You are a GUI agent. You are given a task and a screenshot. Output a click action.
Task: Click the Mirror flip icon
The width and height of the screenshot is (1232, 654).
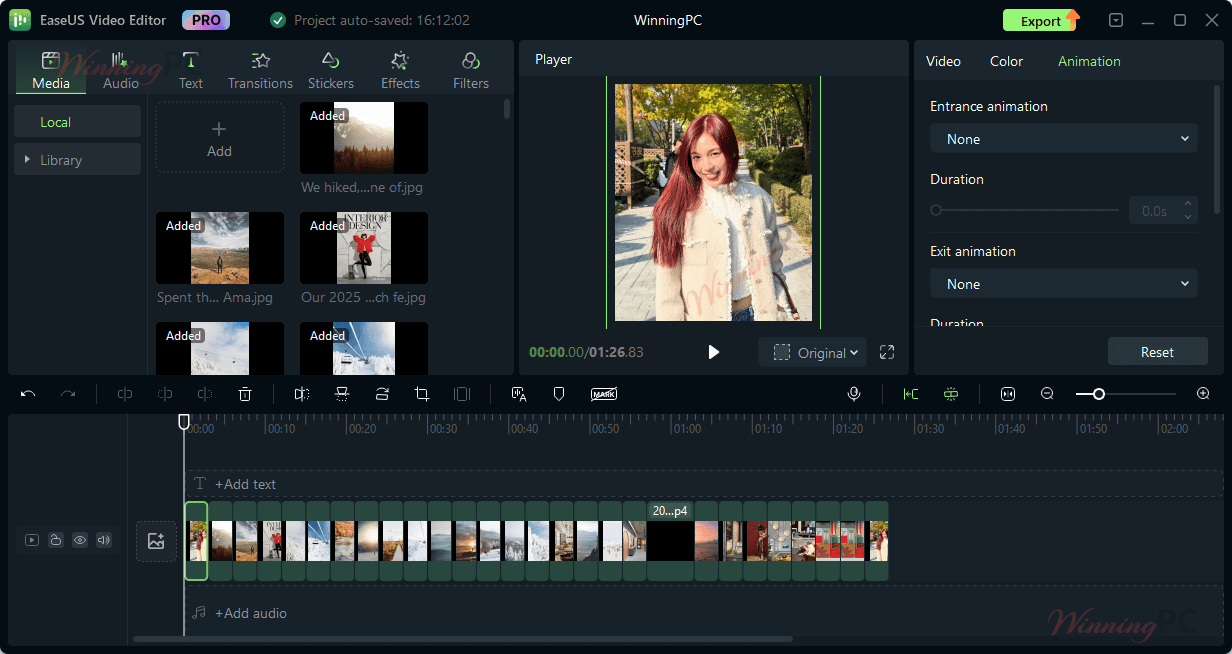point(302,394)
